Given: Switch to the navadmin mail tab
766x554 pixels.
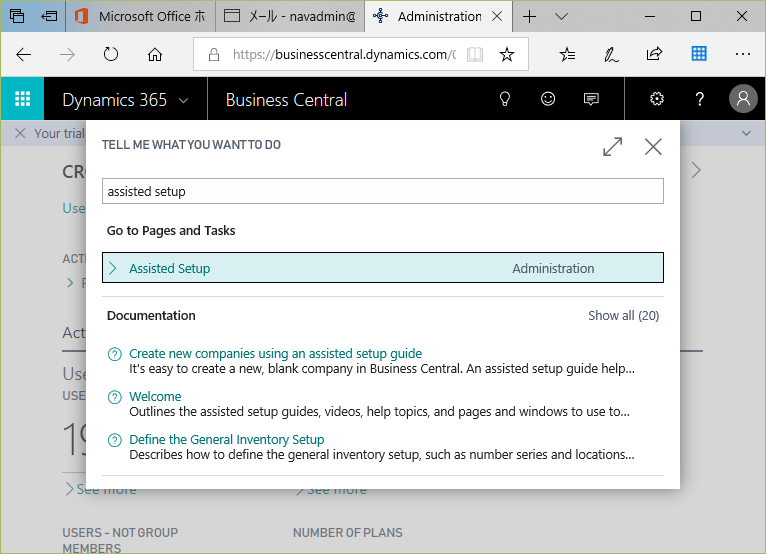Looking at the screenshot, I should coord(290,17).
